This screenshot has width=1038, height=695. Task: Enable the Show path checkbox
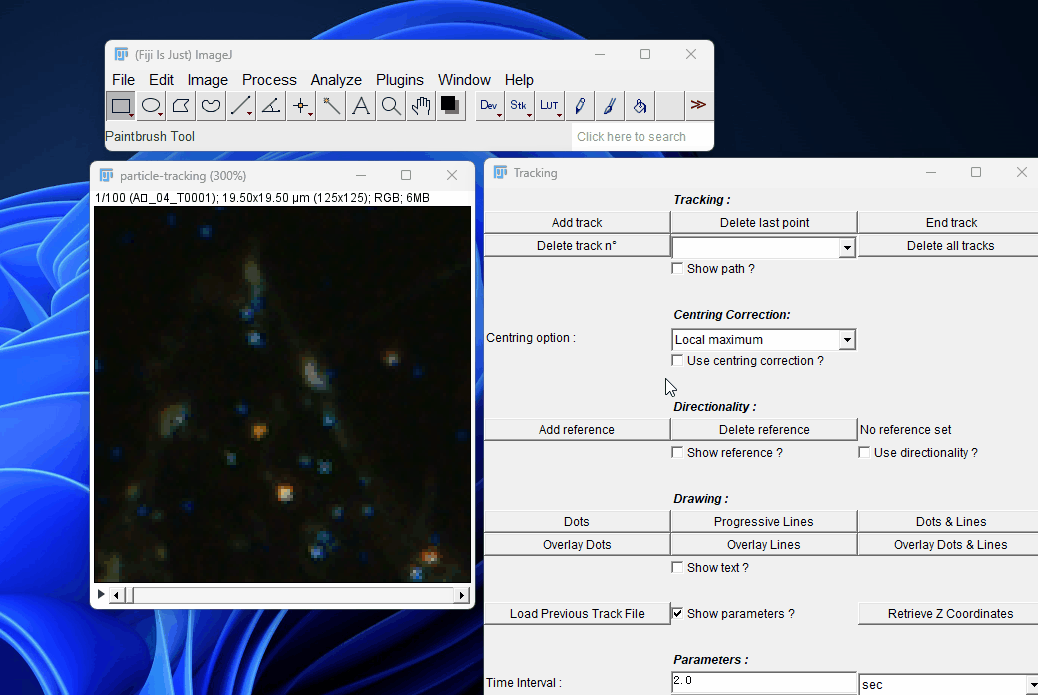click(x=677, y=269)
